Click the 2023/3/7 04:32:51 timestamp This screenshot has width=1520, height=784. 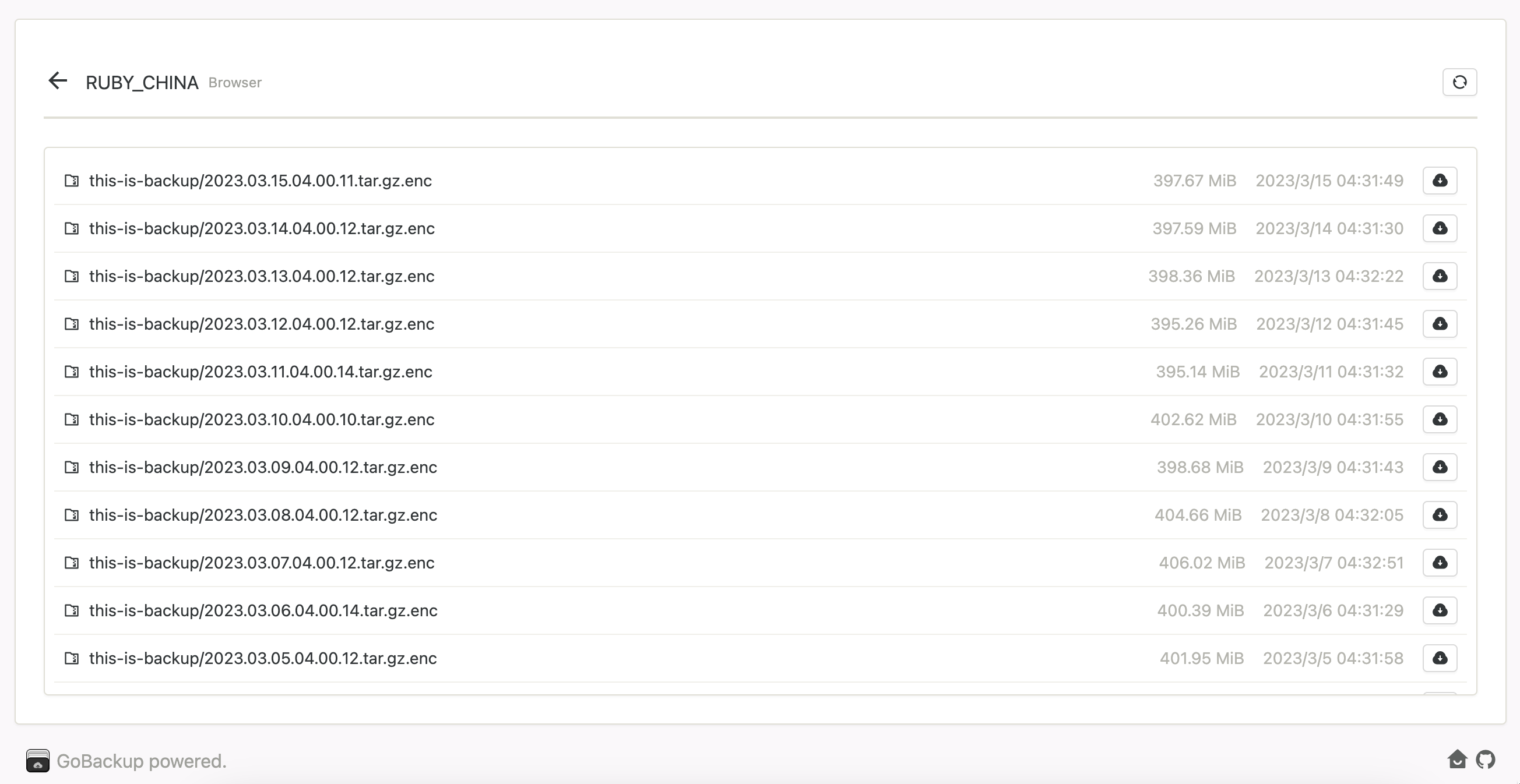(x=1334, y=563)
